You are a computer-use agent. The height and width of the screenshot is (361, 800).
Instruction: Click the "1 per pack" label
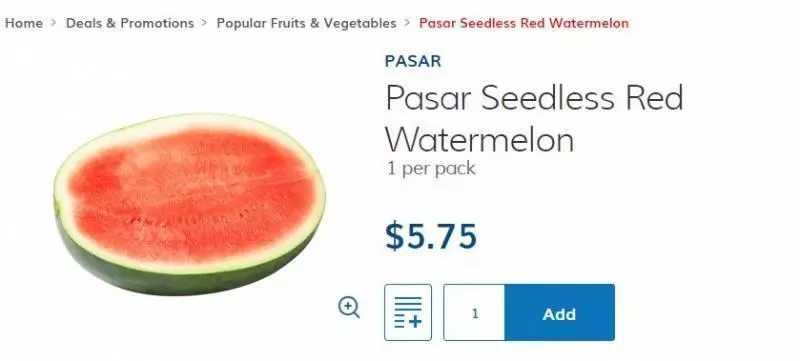(431, 168)
